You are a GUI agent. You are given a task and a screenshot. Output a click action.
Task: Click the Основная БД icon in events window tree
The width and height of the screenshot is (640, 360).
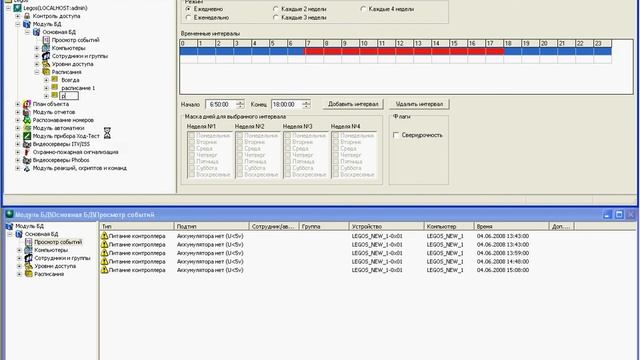coord(19,234)
